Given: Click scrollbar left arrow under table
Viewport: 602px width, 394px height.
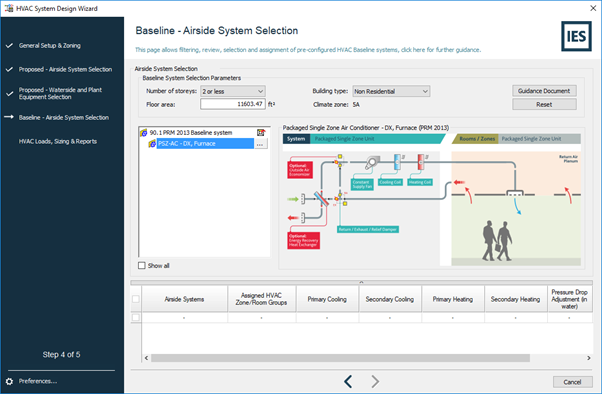Looking at the screenshot, I should point(146,358).
